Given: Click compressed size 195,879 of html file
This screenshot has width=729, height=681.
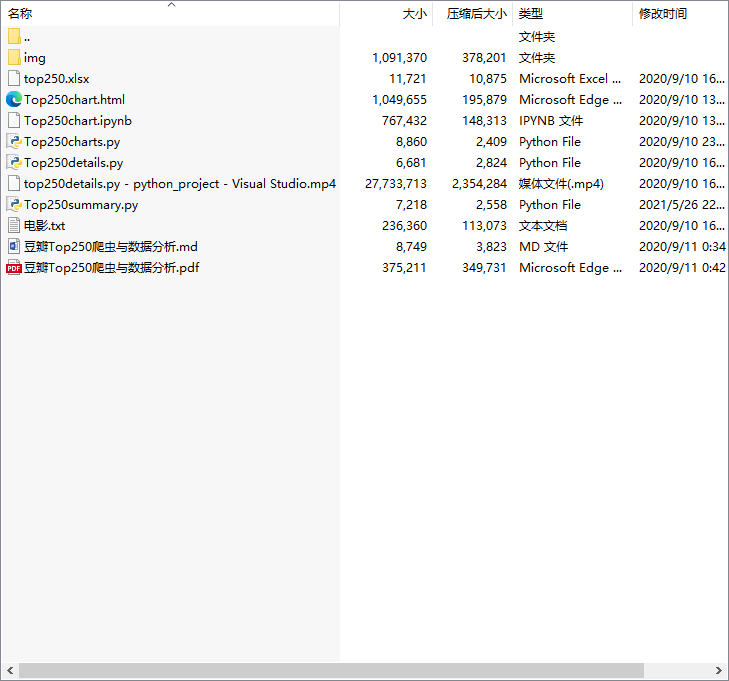Looking at the screenshot, I should pyautogui.click(x=484, y=99).
